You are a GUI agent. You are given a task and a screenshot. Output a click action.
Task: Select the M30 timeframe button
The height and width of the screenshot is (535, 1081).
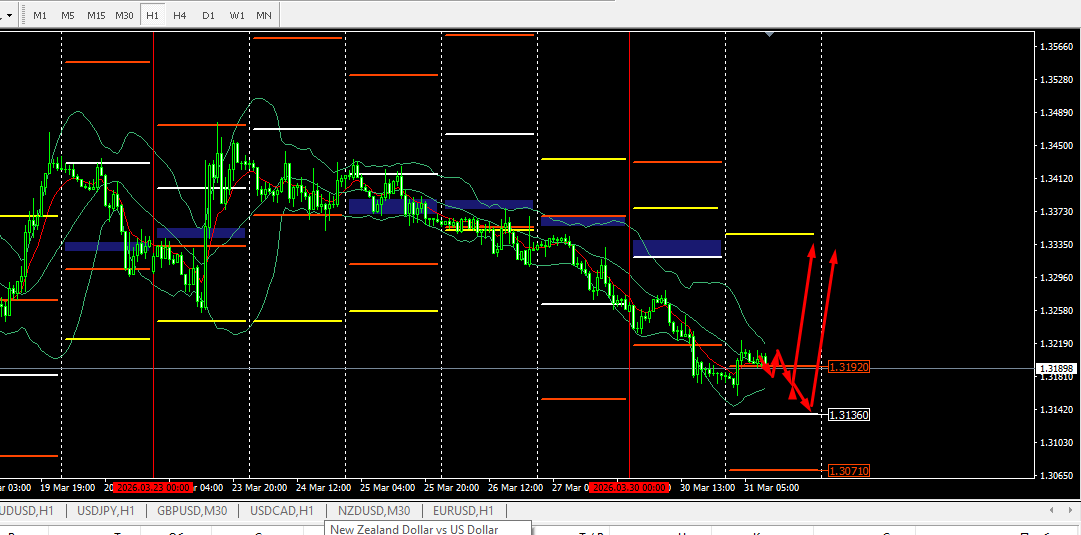click(124, 15)
